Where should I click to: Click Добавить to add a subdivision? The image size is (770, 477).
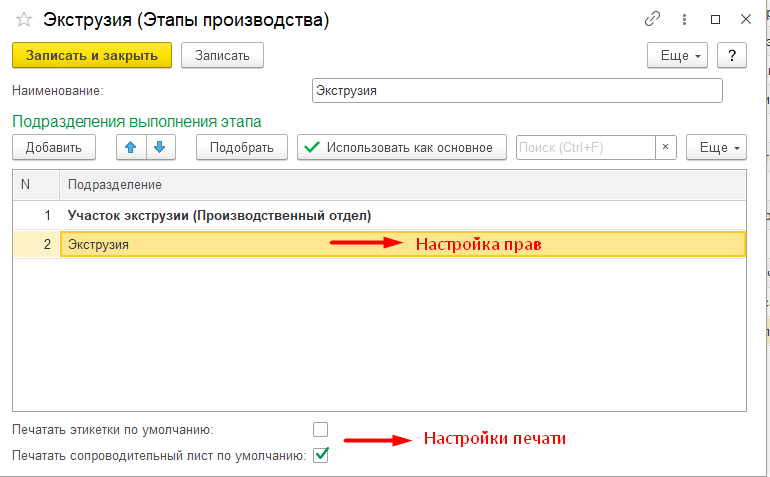(x=53, y=147)
